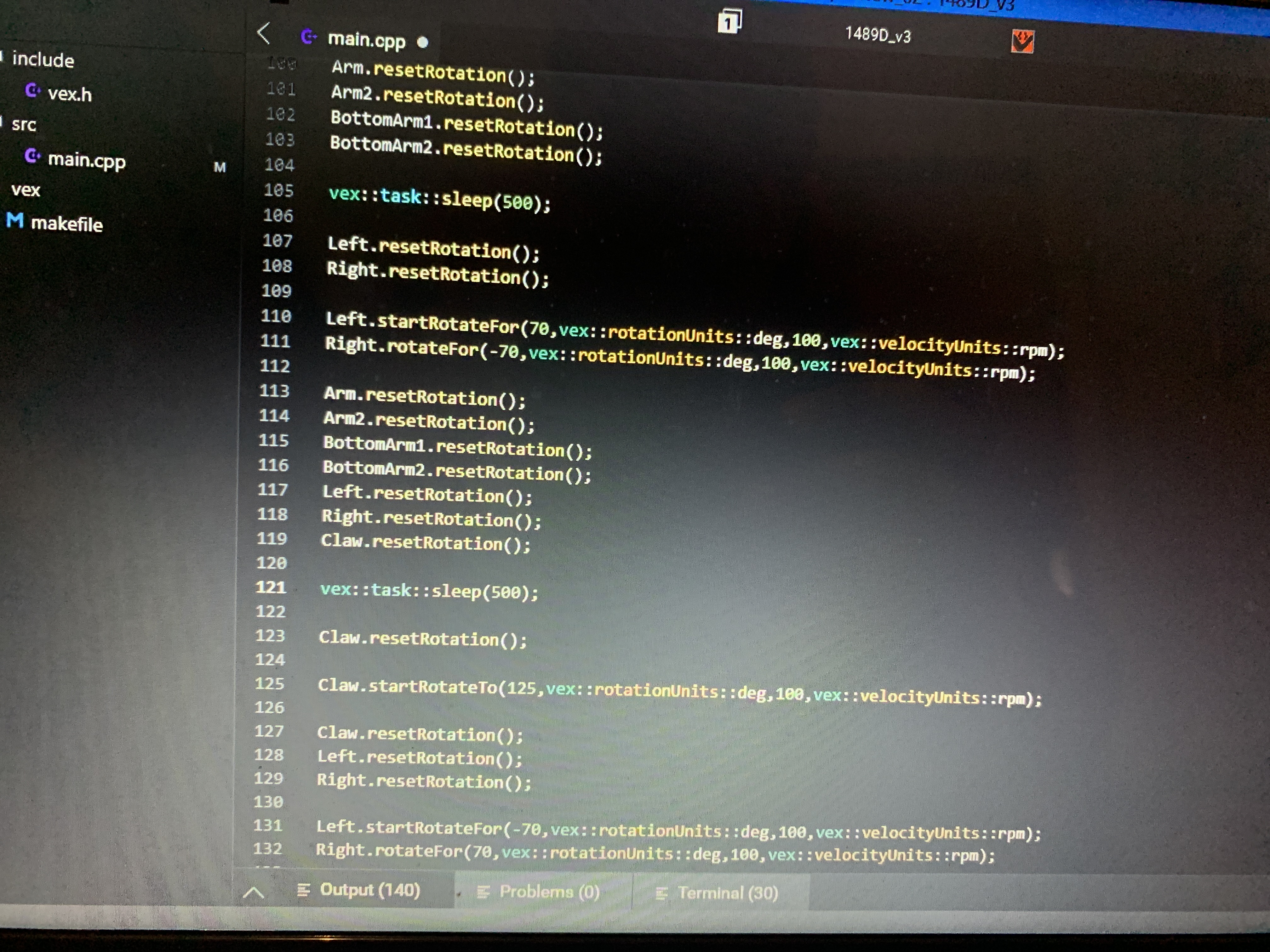Click velocityUnits::rpm on line 110
Screen dimensions: 1270x952
click(x=964, y=348)
